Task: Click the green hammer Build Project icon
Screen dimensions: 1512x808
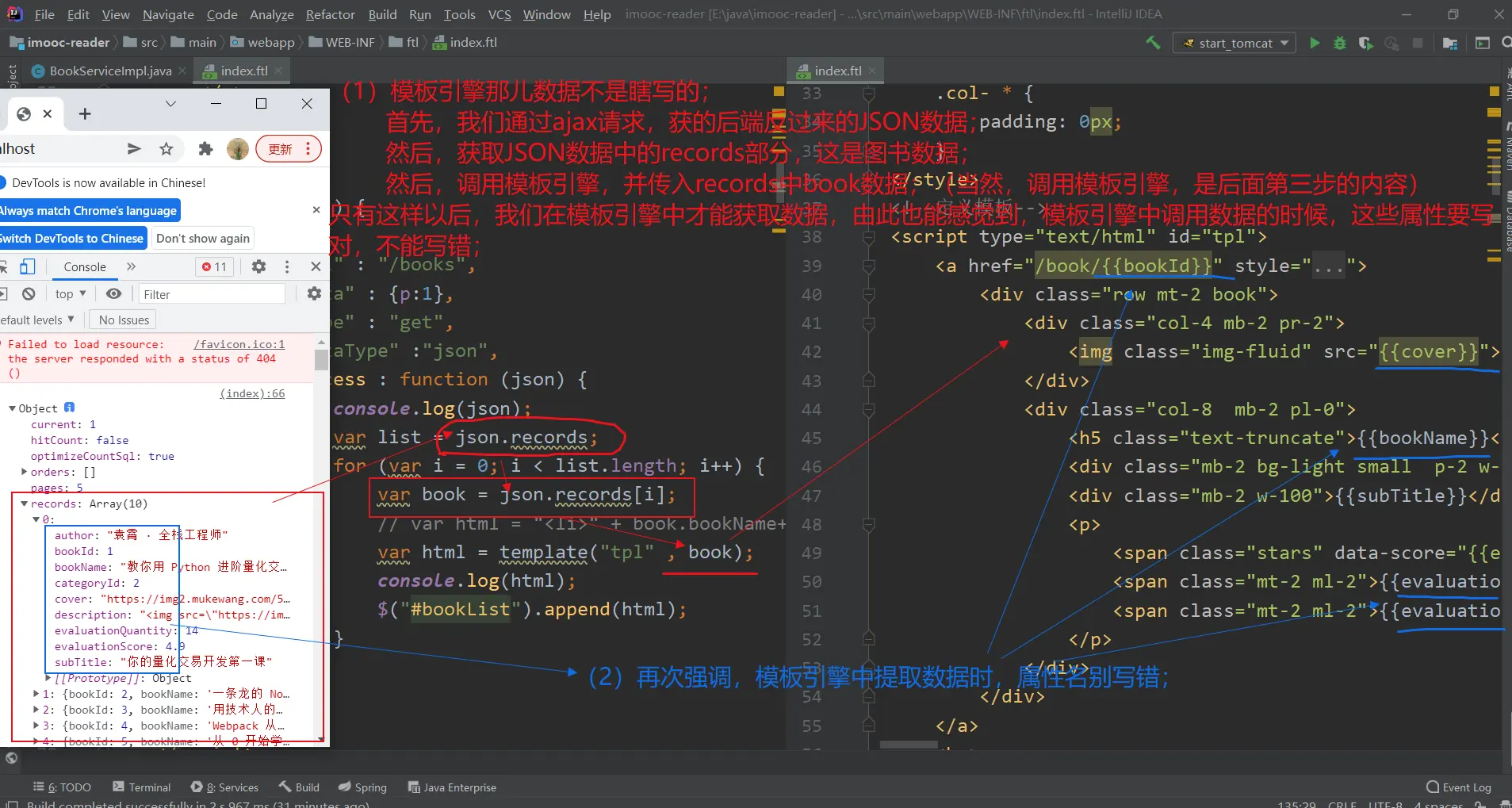Action: tap(1153, 43)
